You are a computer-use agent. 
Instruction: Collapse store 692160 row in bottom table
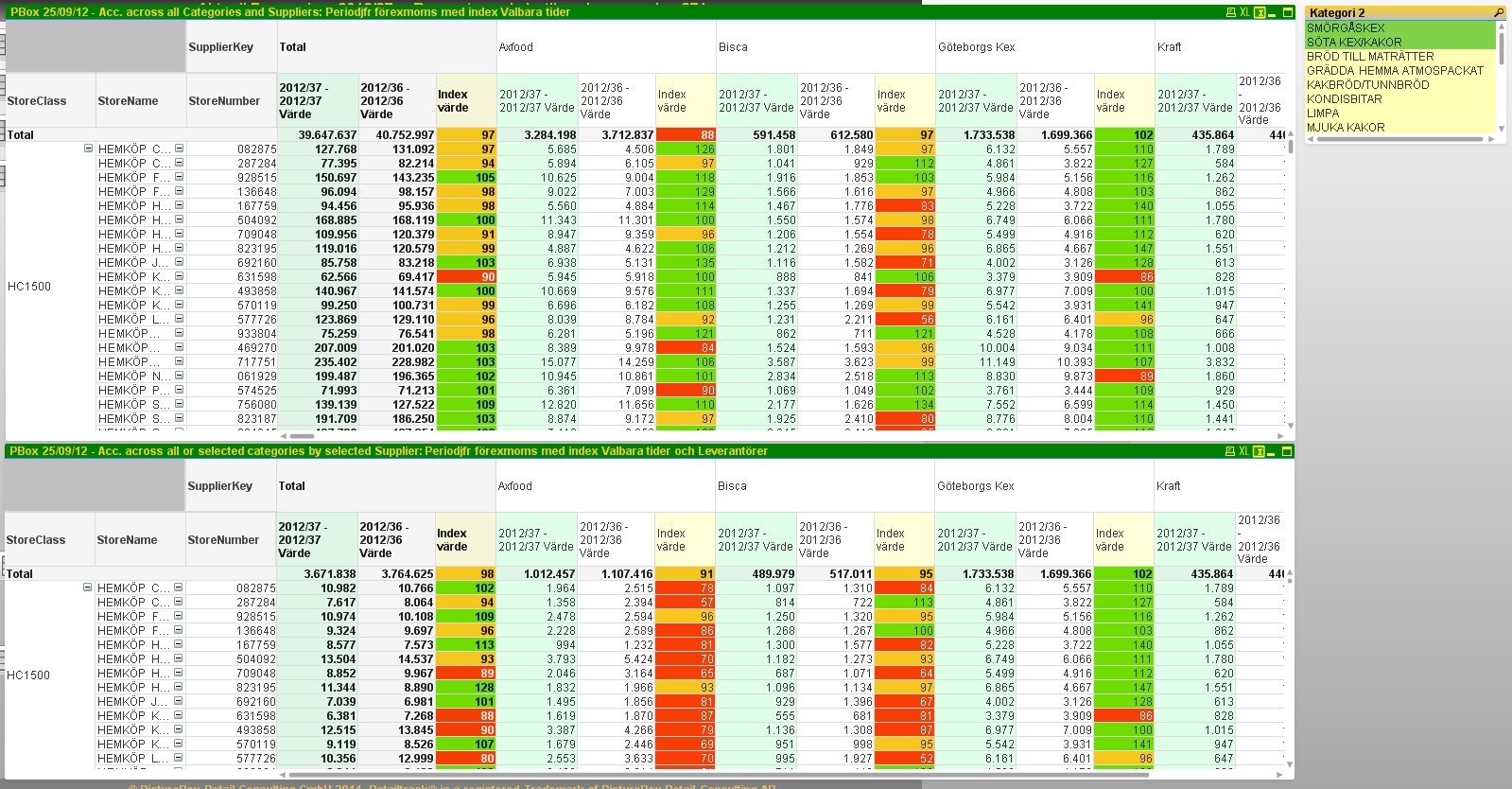pyautogui.click(x=178, y=701)
